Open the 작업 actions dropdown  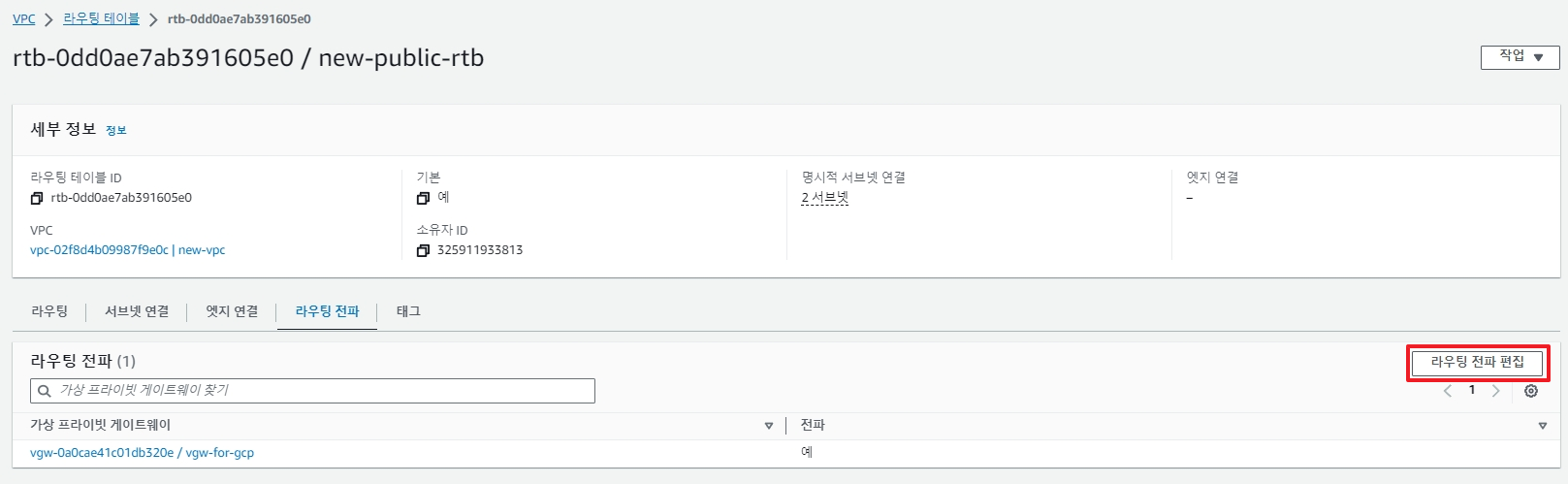1520,57
